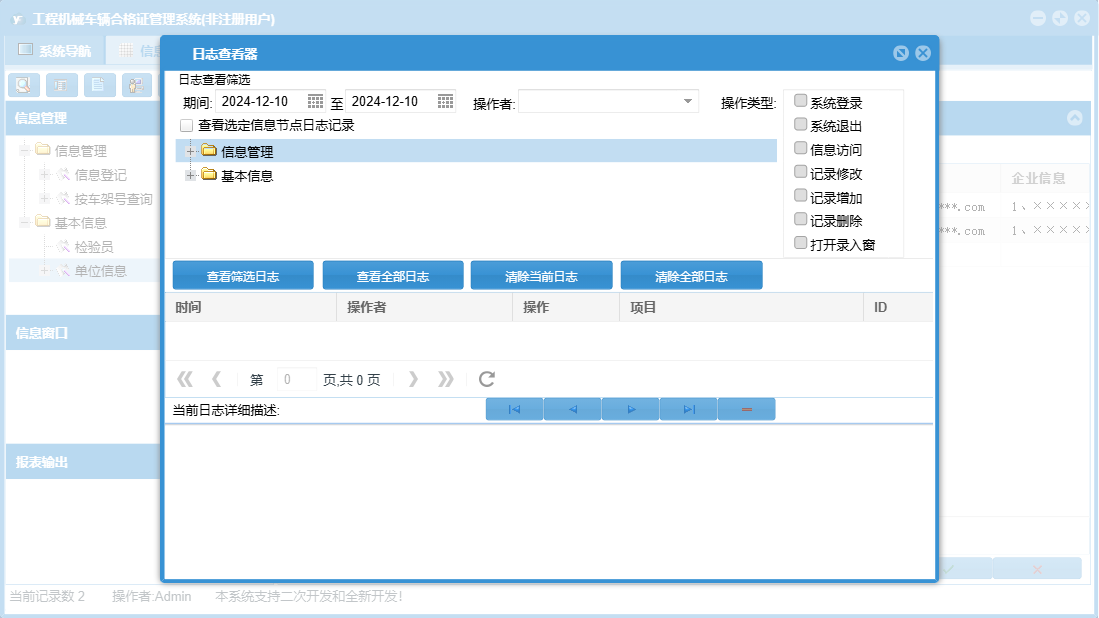This screenshot has height=618, width=1099.
Task: Check the 记录删除 checkbox
Action: [x=800, y=219]
